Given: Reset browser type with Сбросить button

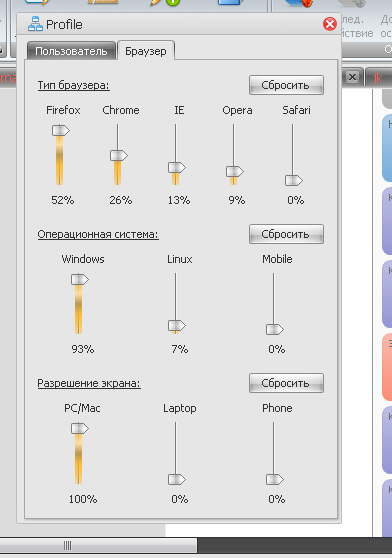Looking at the screenshot, I should [286, 85].
